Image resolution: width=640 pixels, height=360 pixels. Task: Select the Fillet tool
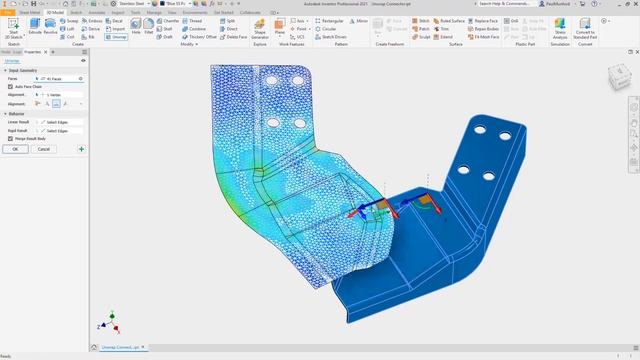(149, 27)
